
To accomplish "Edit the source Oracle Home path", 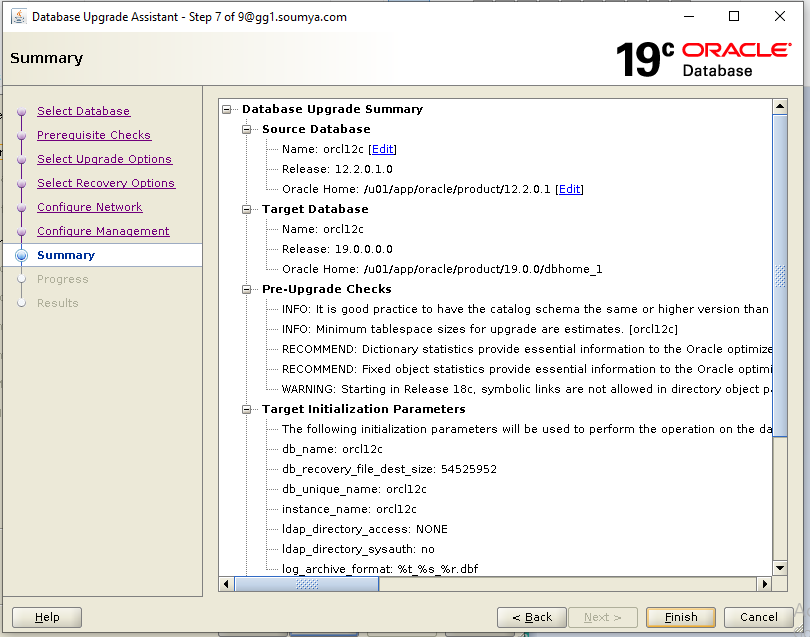I will 570,189.
